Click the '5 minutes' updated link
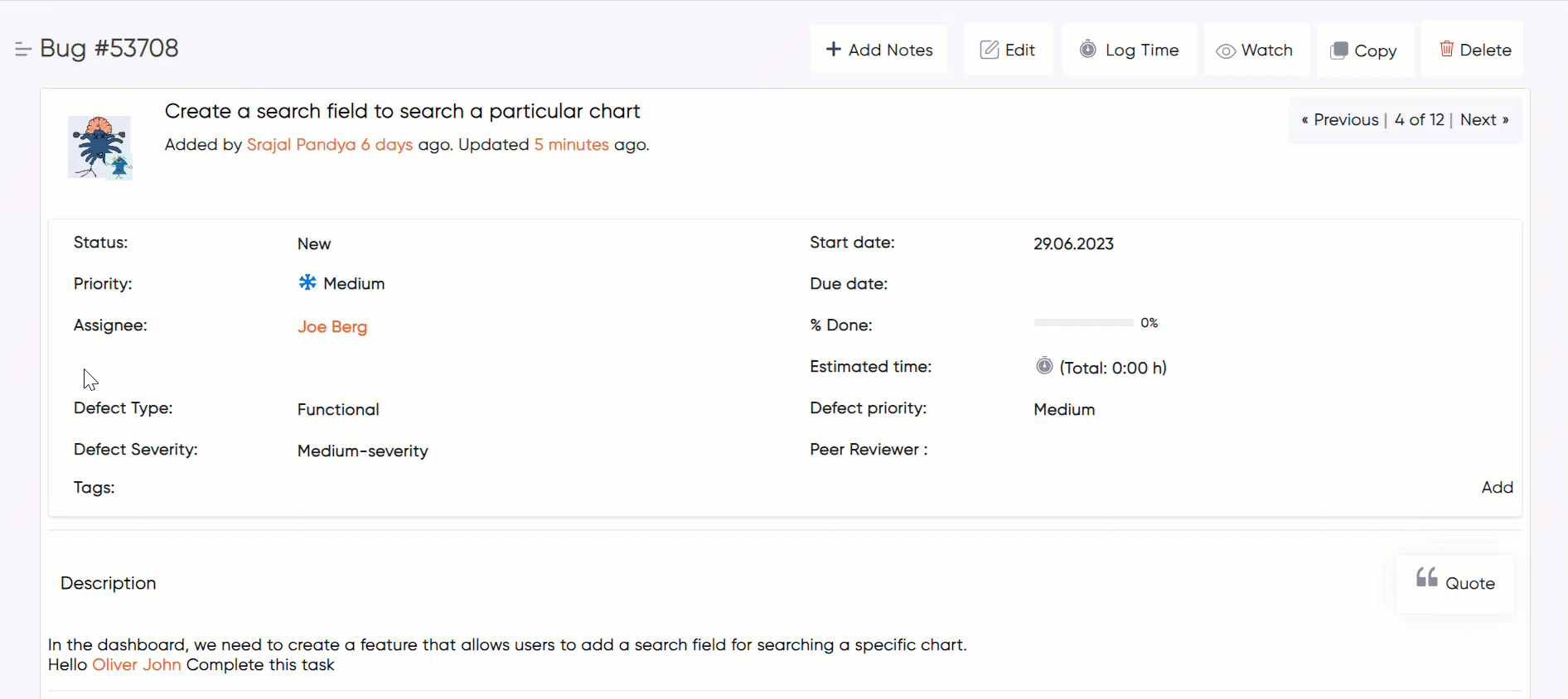The image size is (1568, 699). tap(571, 145)
